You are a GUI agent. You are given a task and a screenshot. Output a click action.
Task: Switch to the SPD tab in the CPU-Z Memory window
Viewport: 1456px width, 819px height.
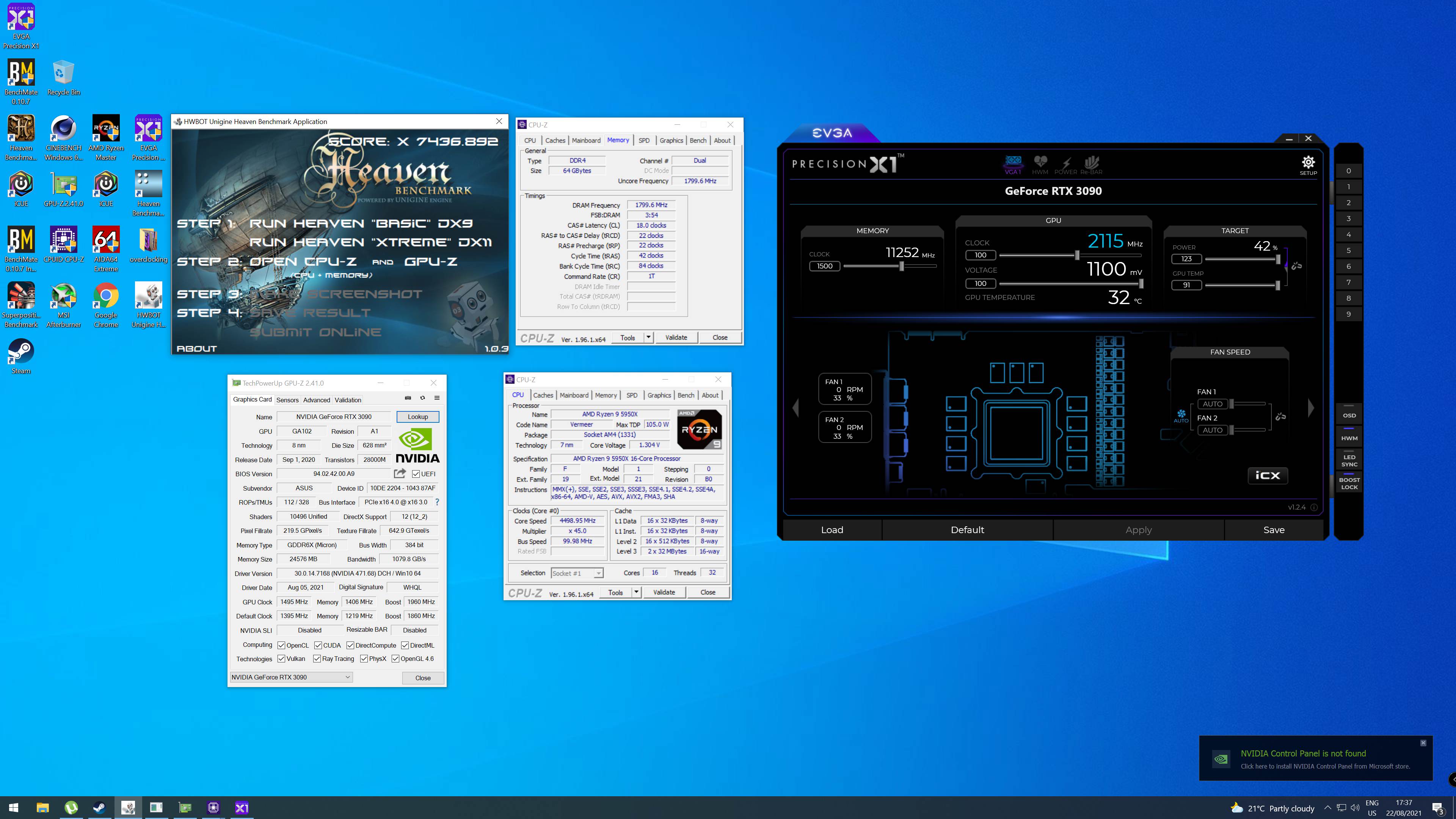[x=644, y=140]
